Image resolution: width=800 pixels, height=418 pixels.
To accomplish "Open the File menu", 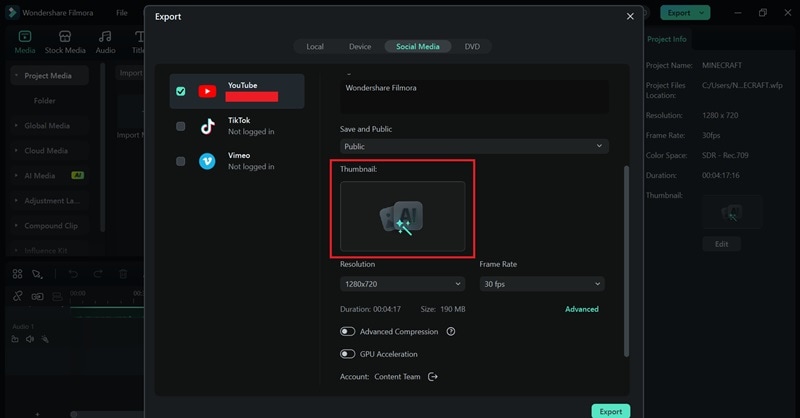I will [121, 13].
